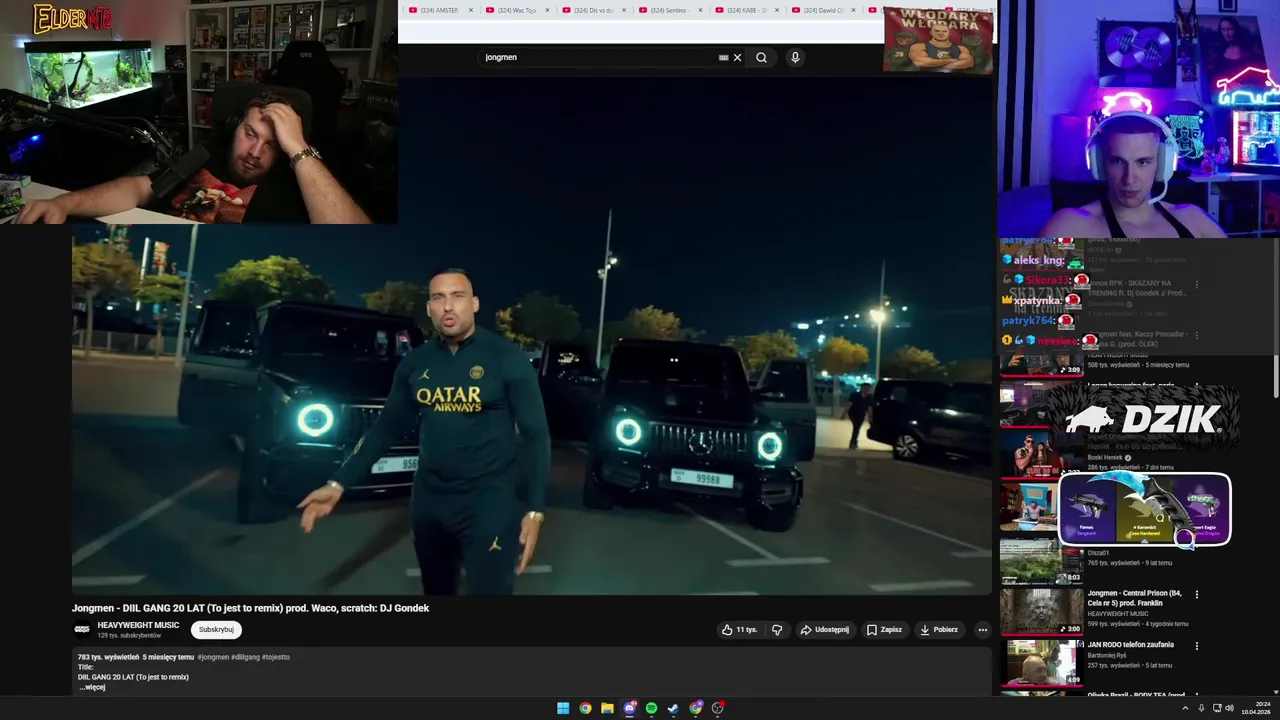This screenshot has width=1280, height=720.
Task: Open the menu for Jongmen - Central Prison video
Action: pos(1197,594)
